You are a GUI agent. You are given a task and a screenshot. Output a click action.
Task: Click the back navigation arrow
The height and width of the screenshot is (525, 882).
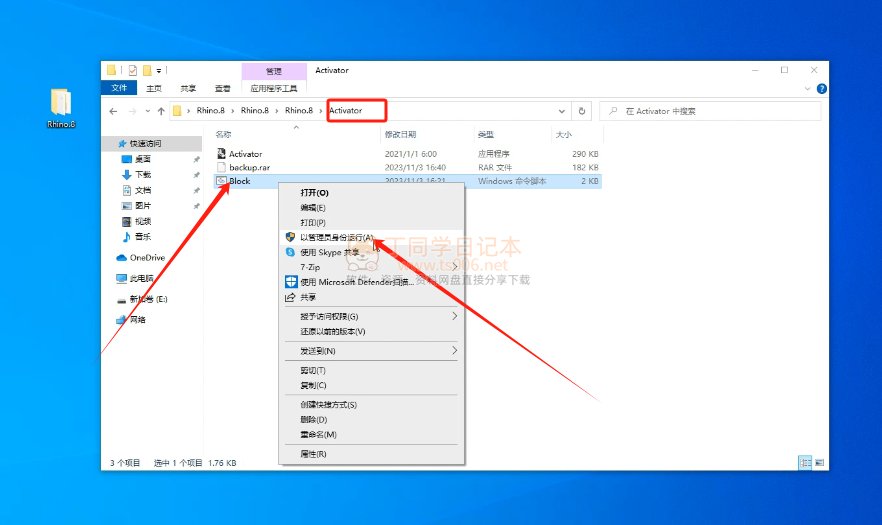click(113, 110)
